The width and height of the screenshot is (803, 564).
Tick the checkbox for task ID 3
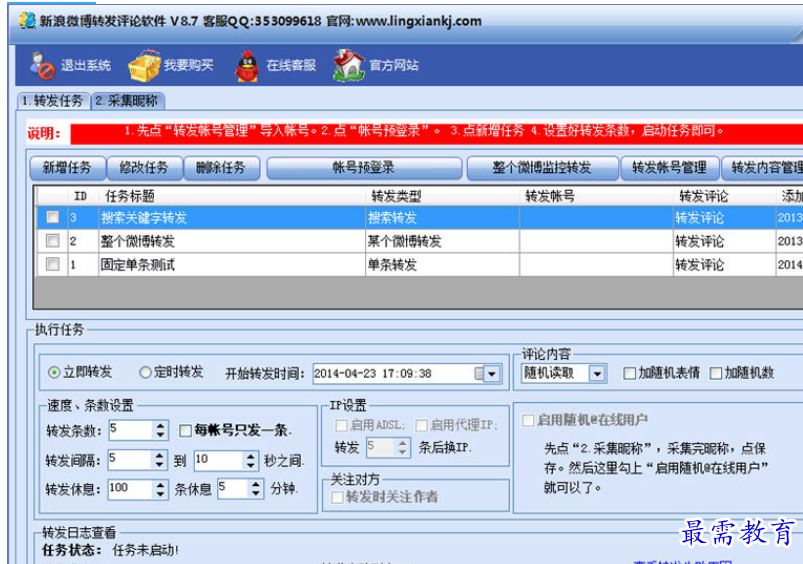pos(52,217)
